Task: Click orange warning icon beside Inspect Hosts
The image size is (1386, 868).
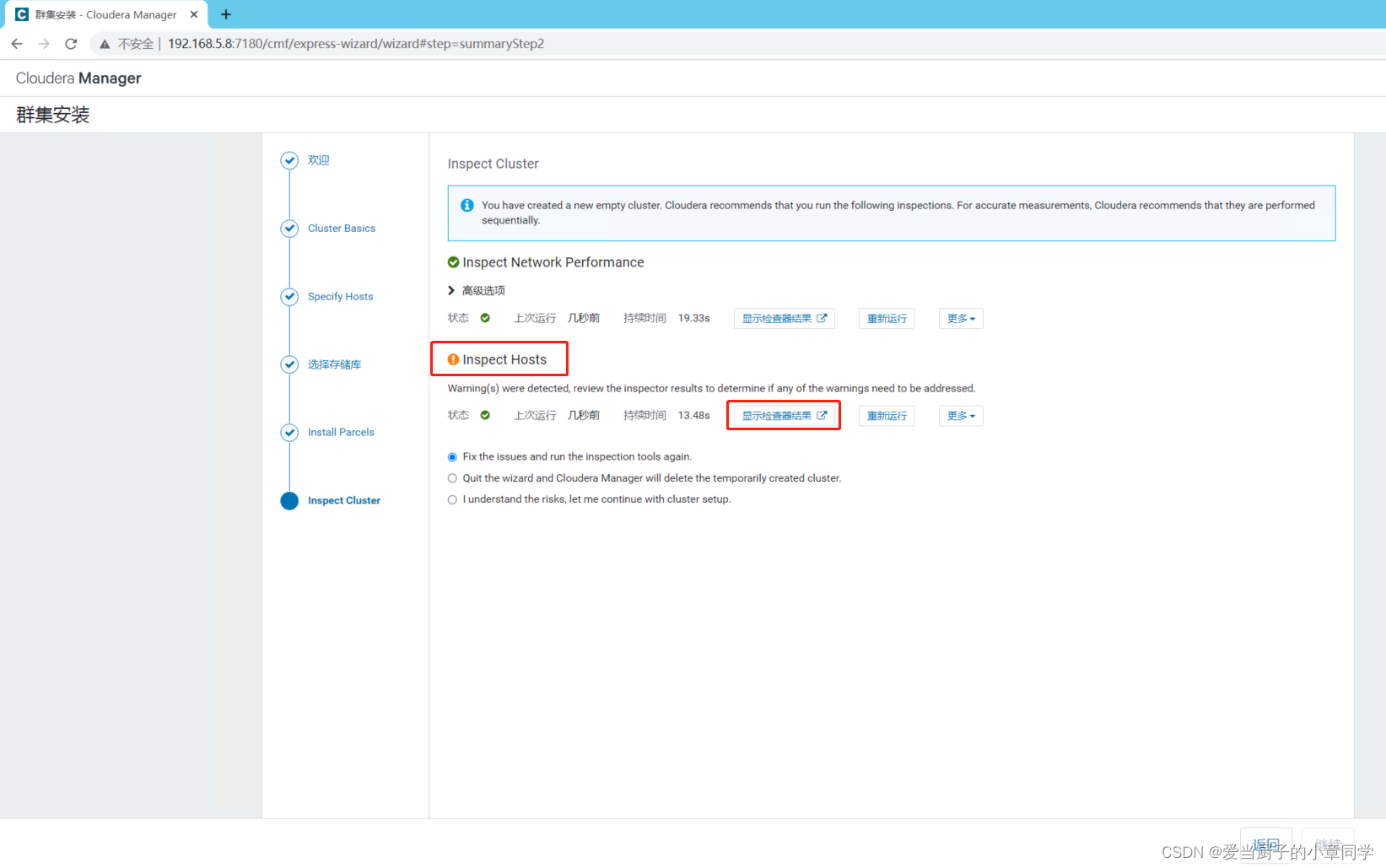Action: point(453,359)
